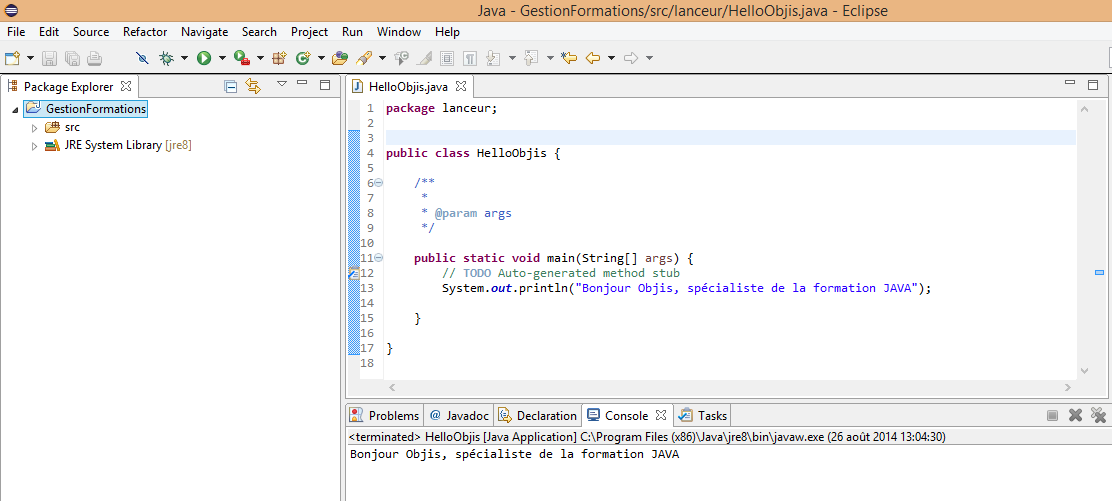Switch to the Declaration tab
Screen dimensions: 1112x504
coord(538,415)
